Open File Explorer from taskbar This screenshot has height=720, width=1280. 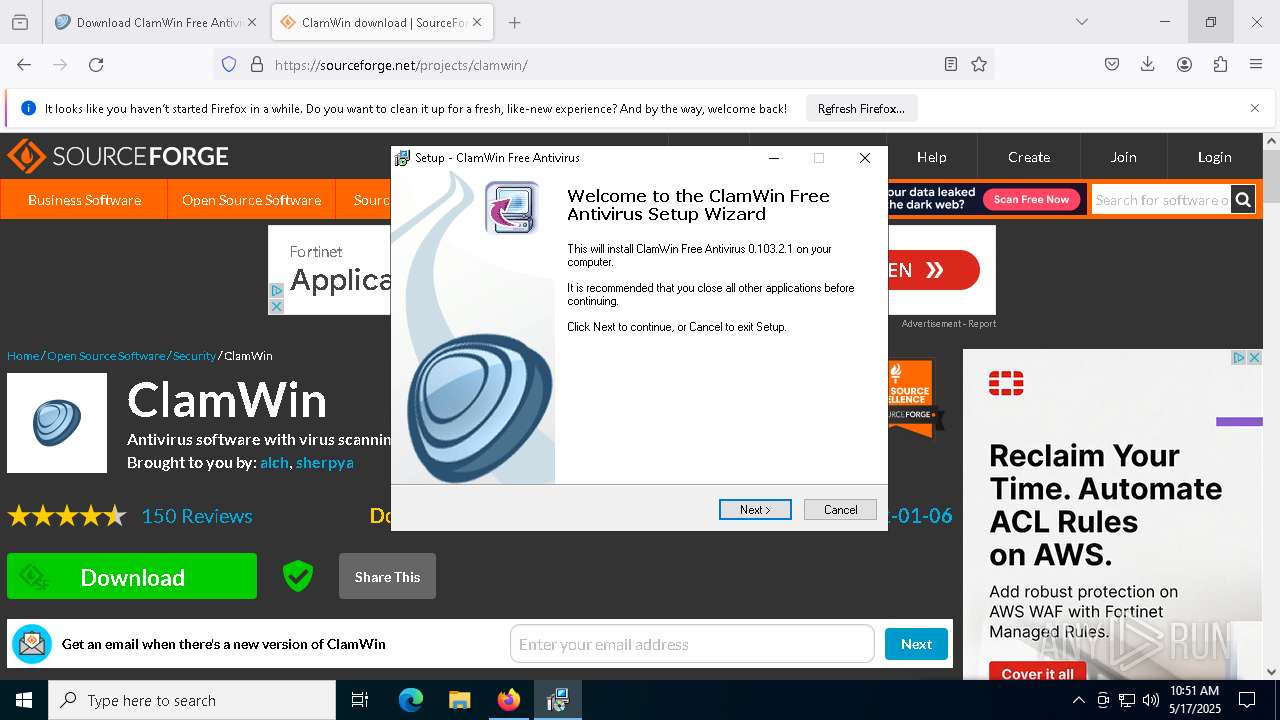(459, 700)
